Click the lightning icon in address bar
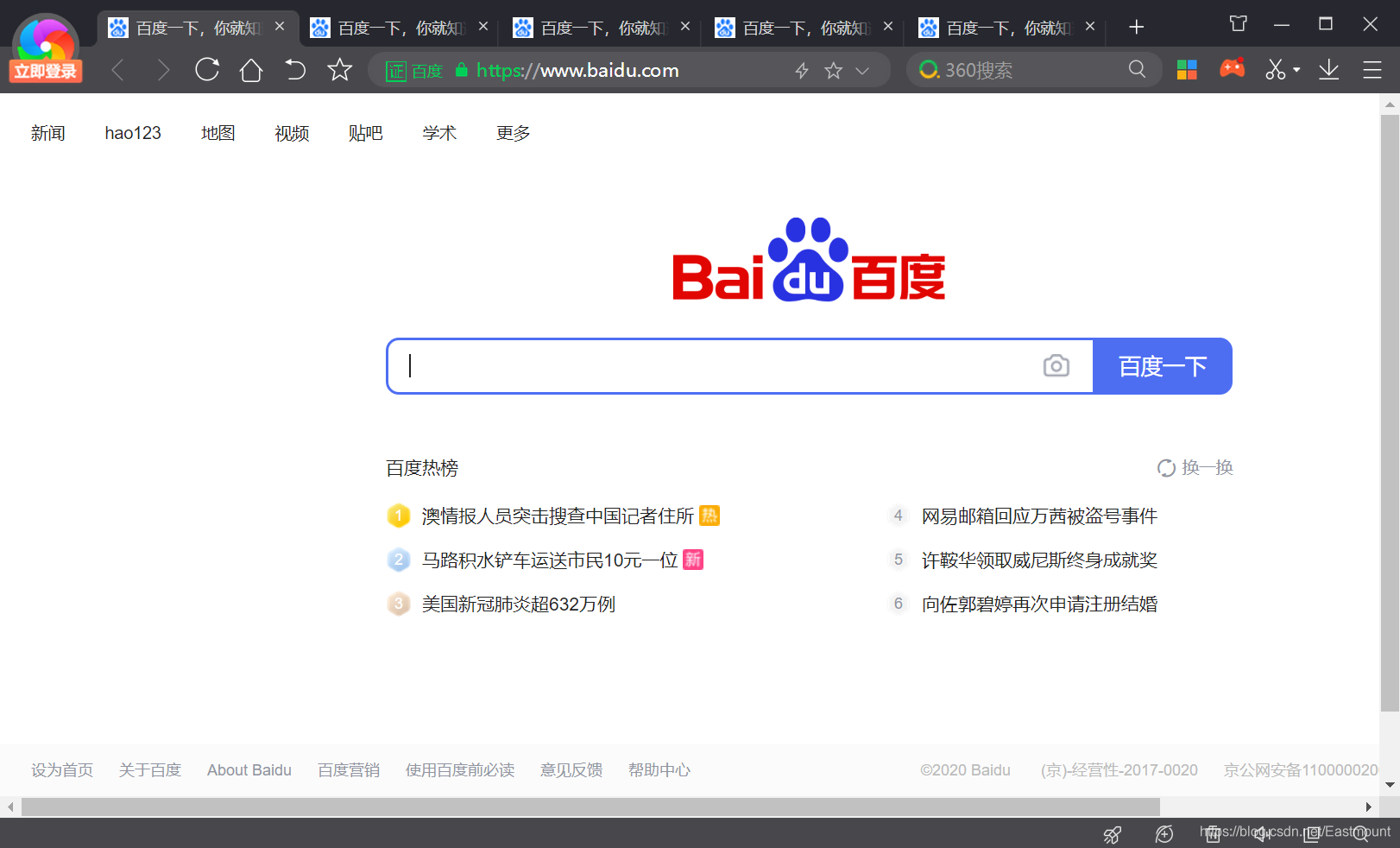1400x848 pixels. [802, 70]
